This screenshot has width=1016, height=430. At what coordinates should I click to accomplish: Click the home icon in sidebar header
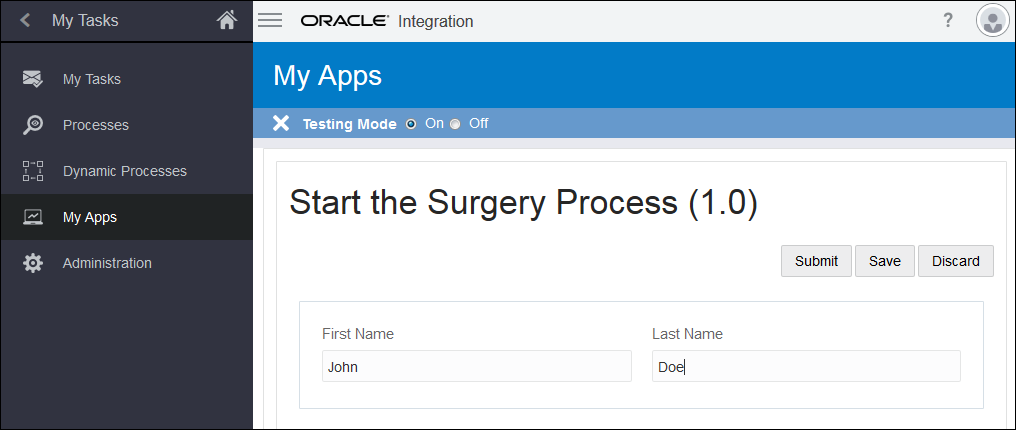tap(227, 20)
